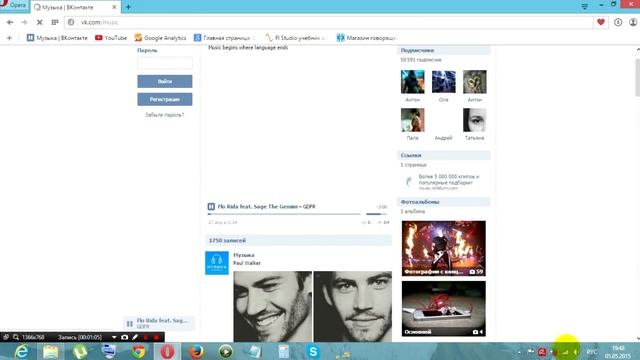The width and height of the screenshot is (640, 360).
Task: Stop loading the page
Action: pos(40,22)
